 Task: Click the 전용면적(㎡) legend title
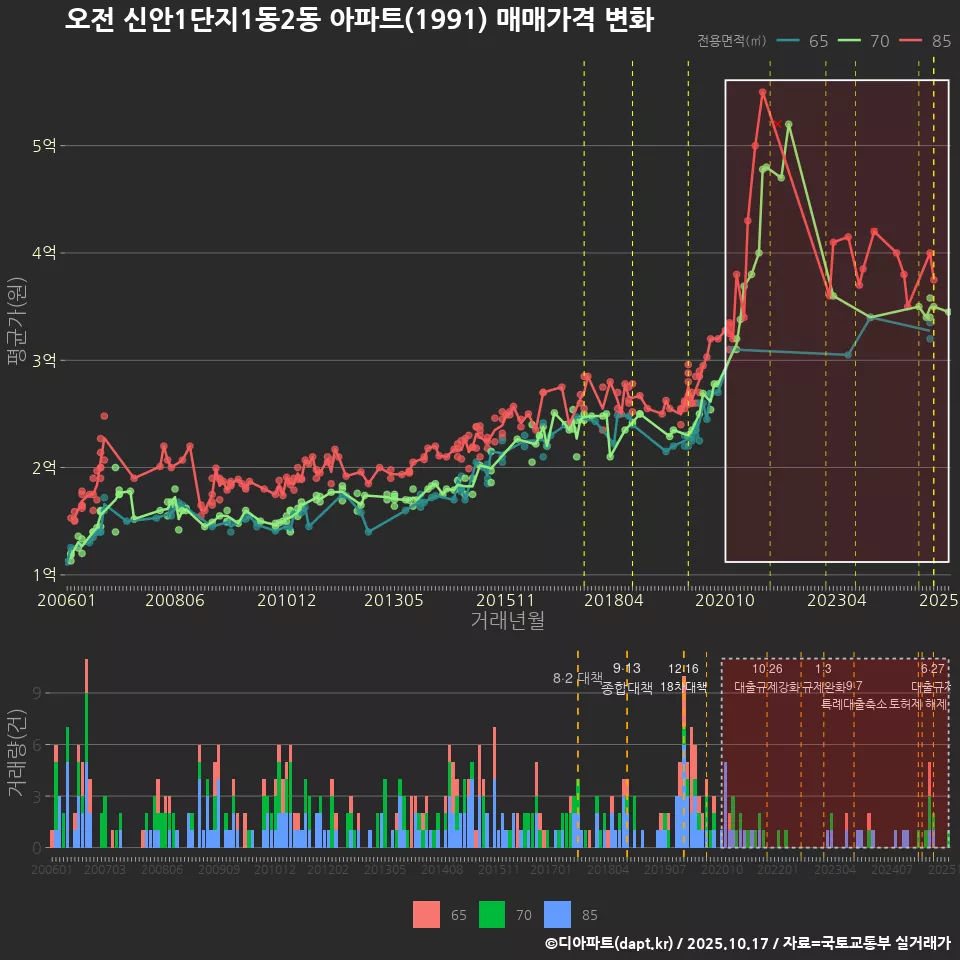coord(731,41)
